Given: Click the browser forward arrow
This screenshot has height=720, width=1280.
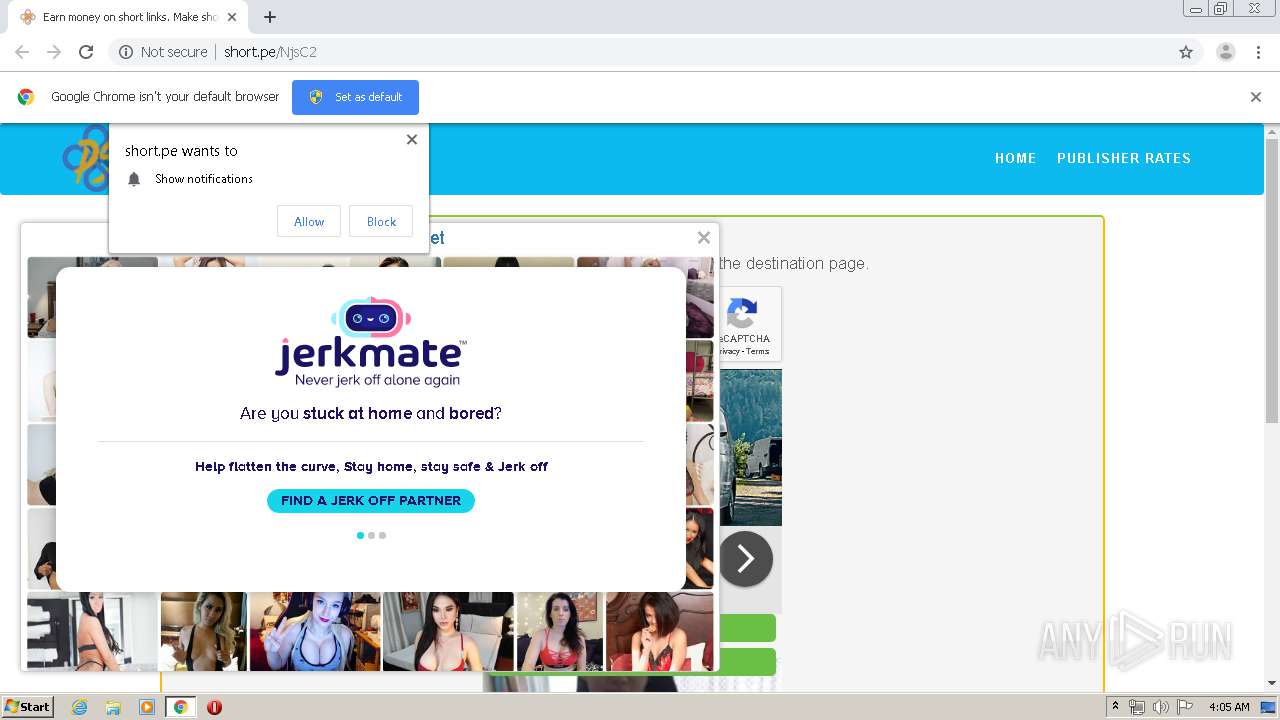Looking at the screenshot, I should click(x=54, y=52).
